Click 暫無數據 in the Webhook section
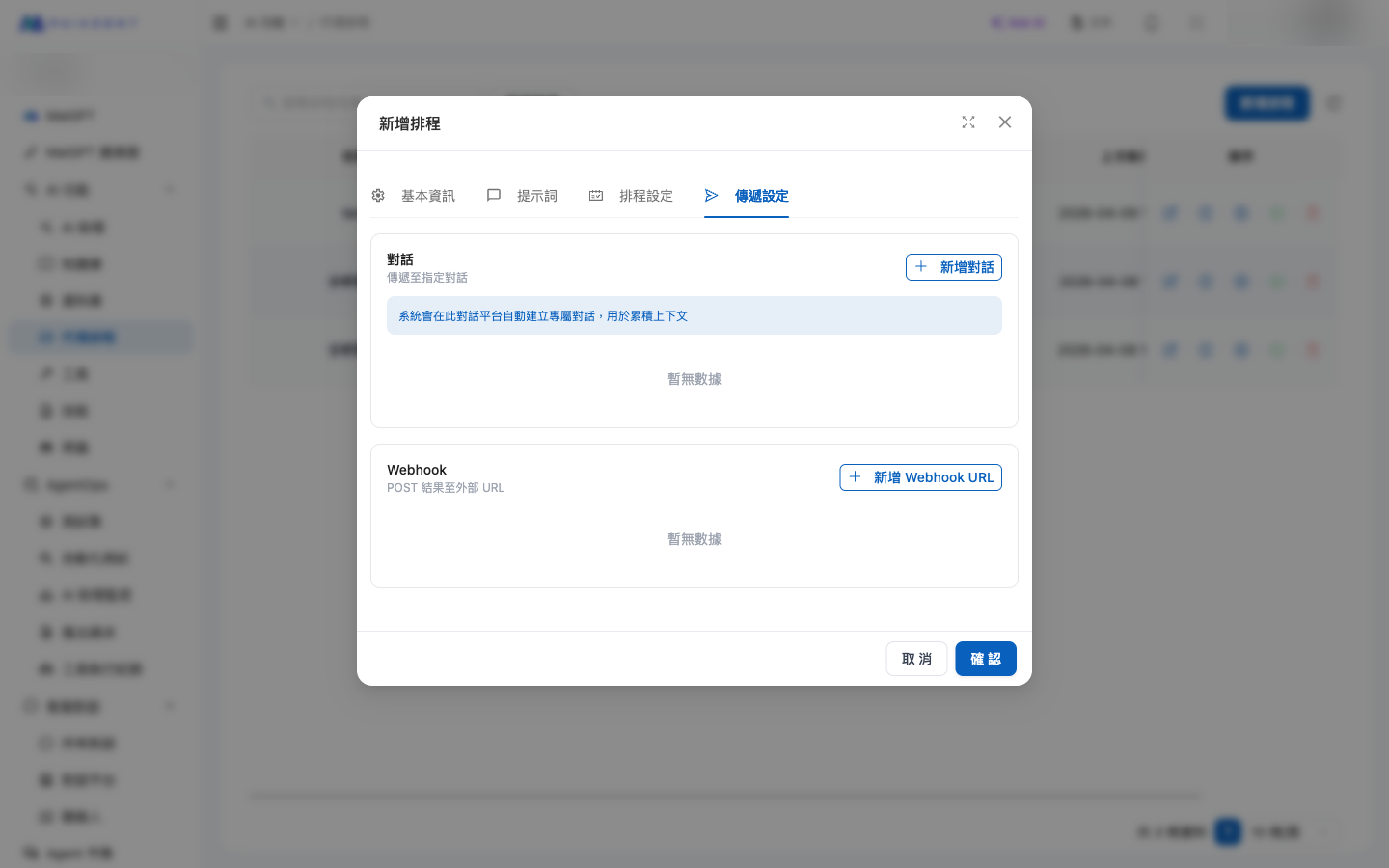 pos(694,539)
